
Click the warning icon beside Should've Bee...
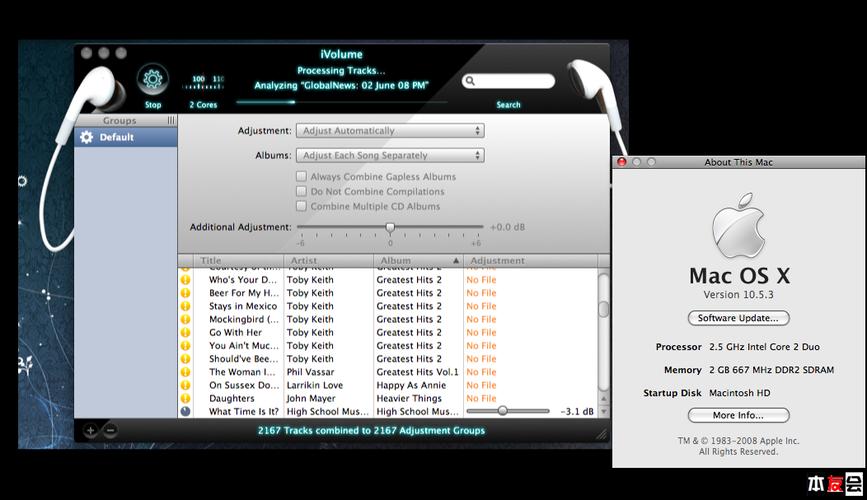coord(185,359)
